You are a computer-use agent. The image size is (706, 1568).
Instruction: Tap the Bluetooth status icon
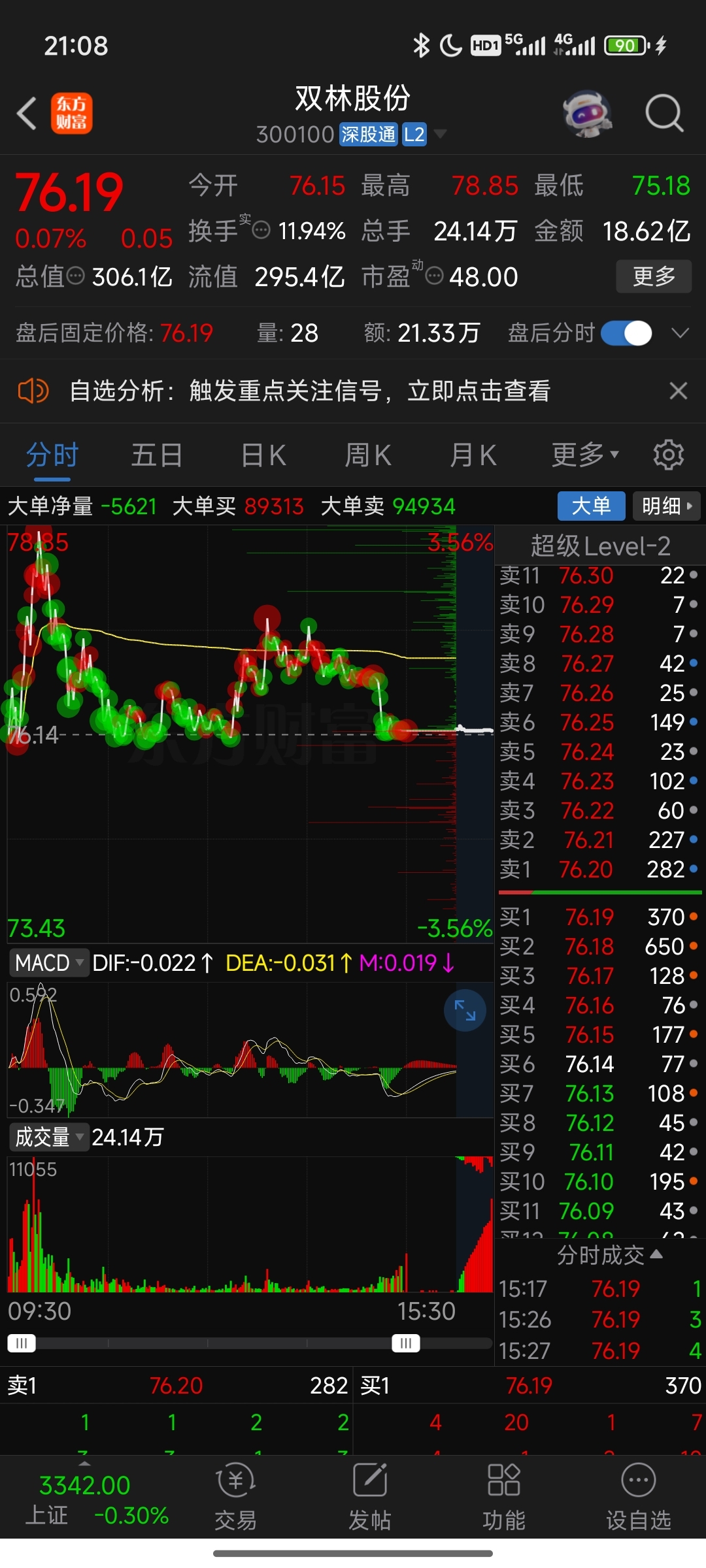point(422,45)
